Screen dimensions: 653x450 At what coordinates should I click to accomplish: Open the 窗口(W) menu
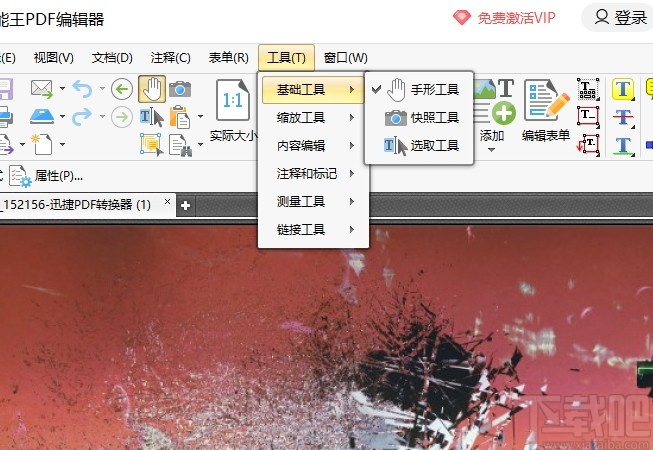point(346,58)
